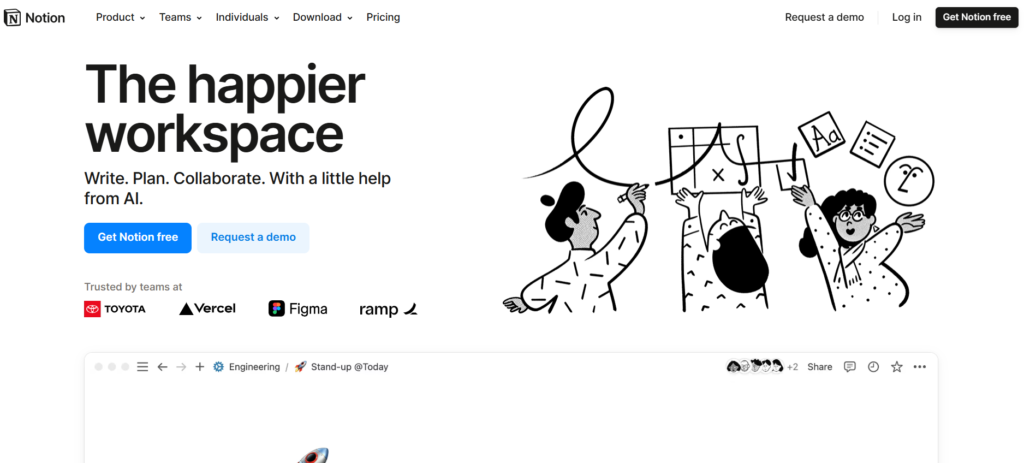Screen dimensions: 1024x463
Task: Open the comments speech bubble icon
Action: tap(850, 367)
